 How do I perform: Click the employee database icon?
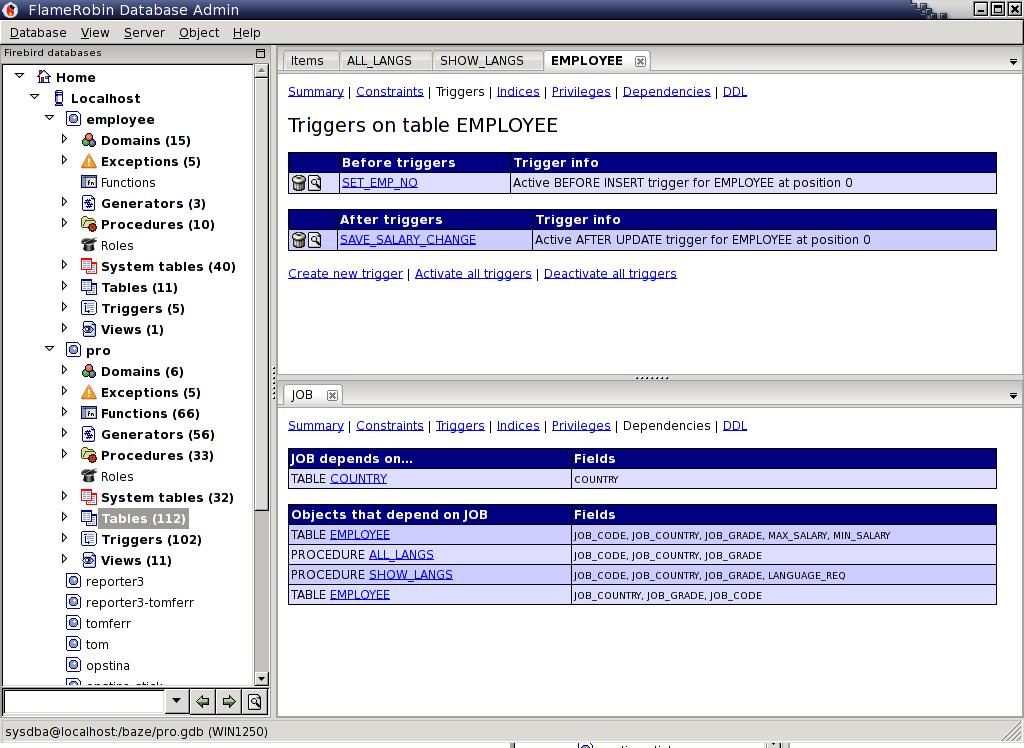(x=74, y=119)
